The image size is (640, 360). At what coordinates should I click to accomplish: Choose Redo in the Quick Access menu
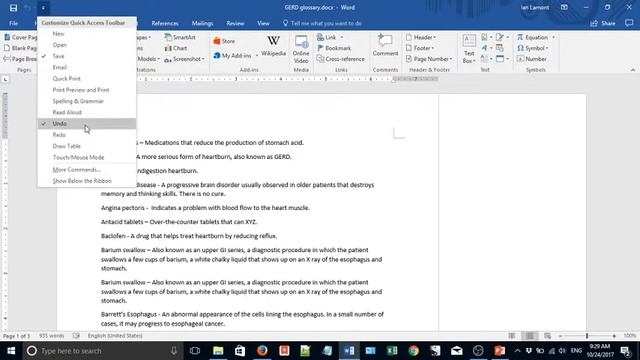coord(87,135)
